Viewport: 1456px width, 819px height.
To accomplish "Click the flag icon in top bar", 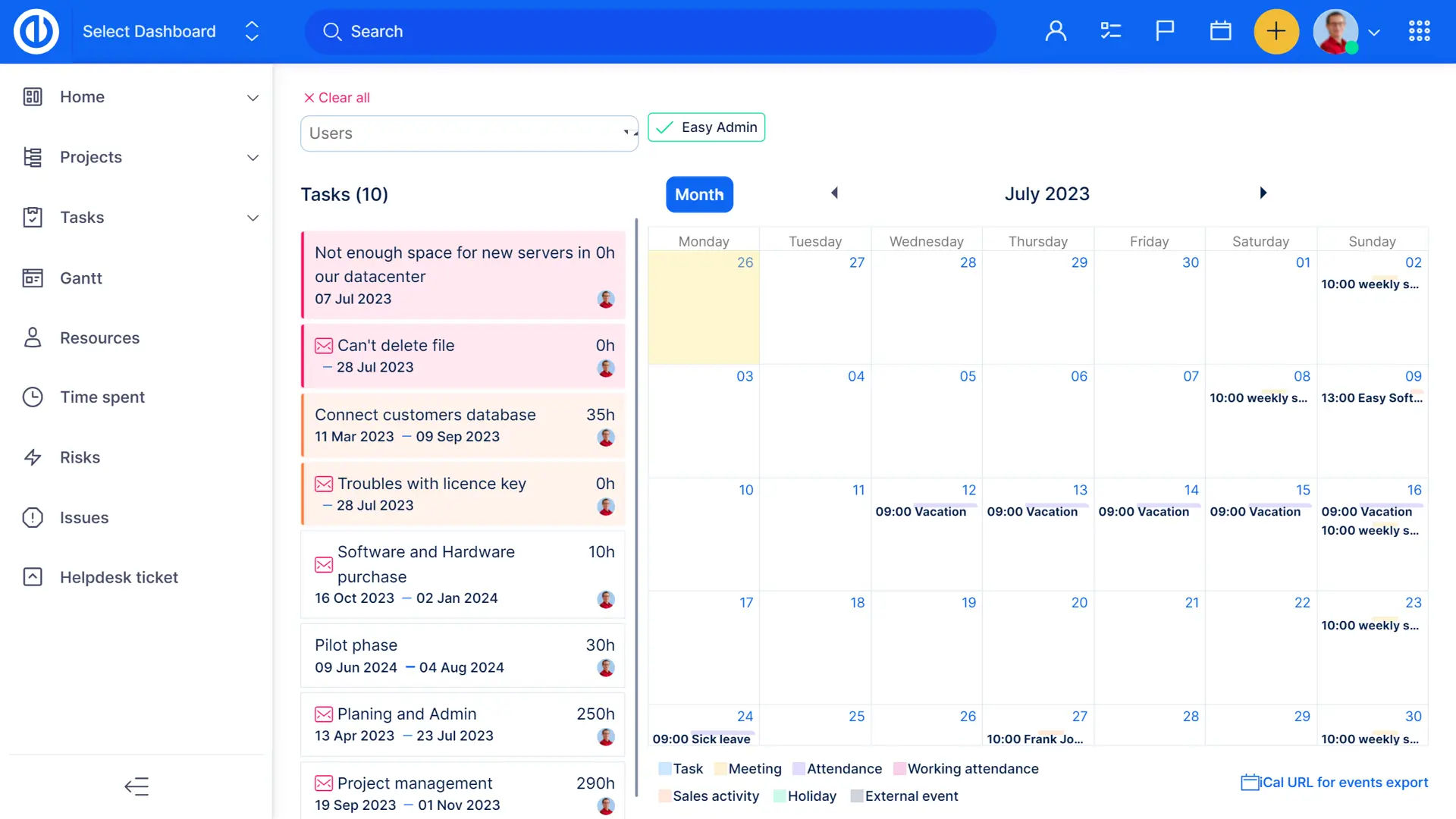I will tap(1165, 31).
